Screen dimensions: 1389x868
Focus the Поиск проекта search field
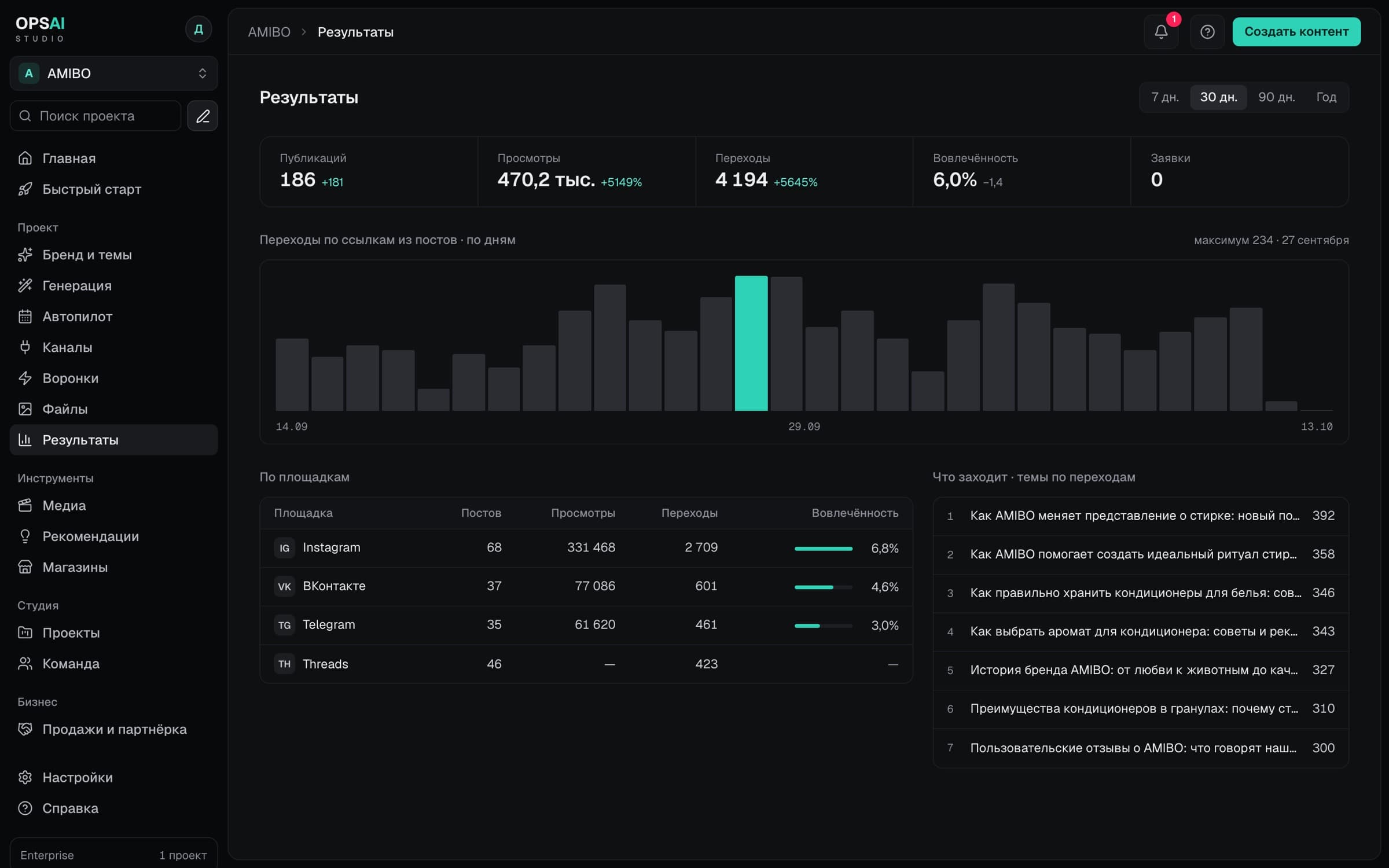tap(95, 116)
